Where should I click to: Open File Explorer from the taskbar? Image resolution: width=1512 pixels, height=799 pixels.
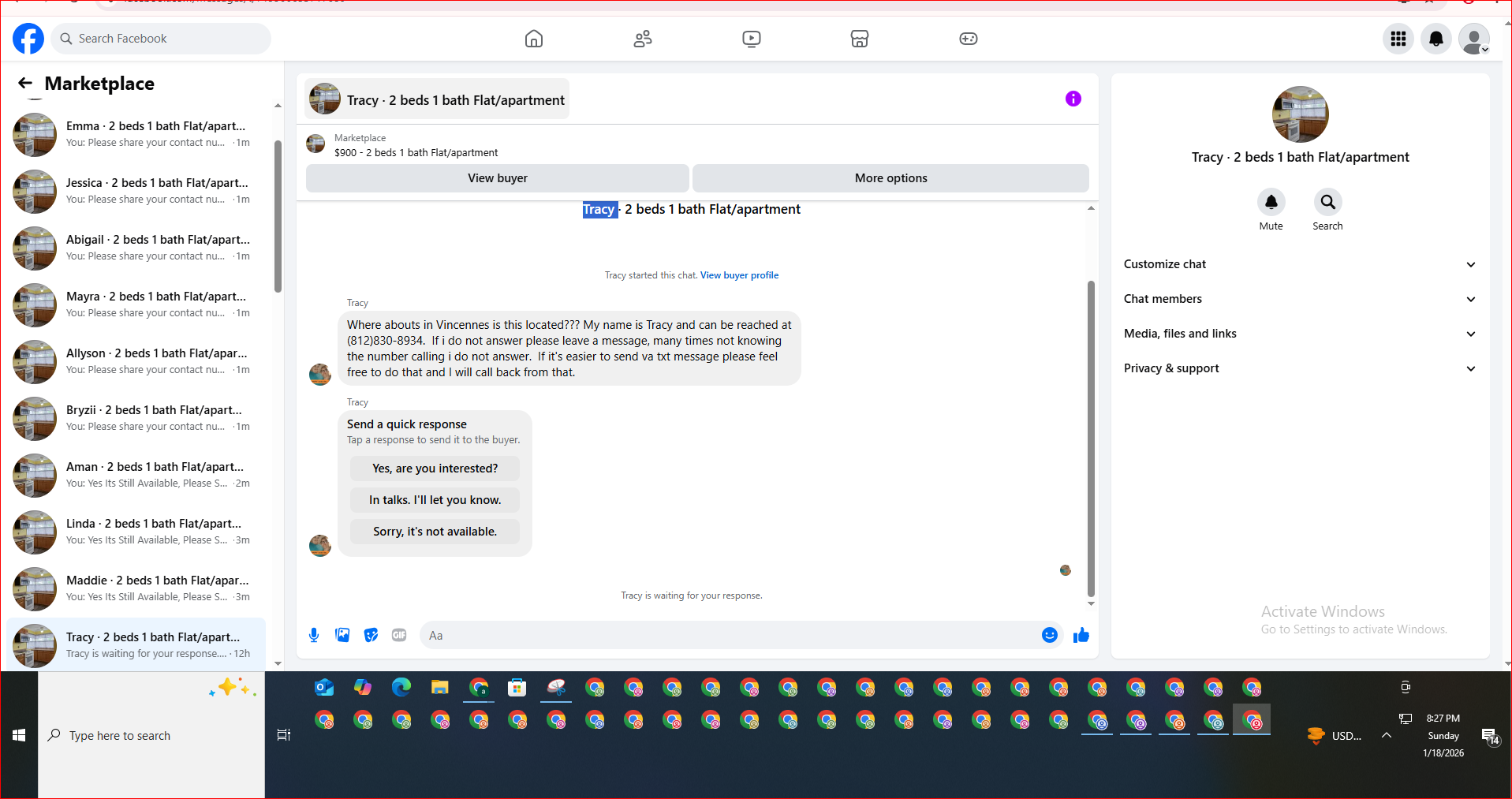[x=440, y=688]
